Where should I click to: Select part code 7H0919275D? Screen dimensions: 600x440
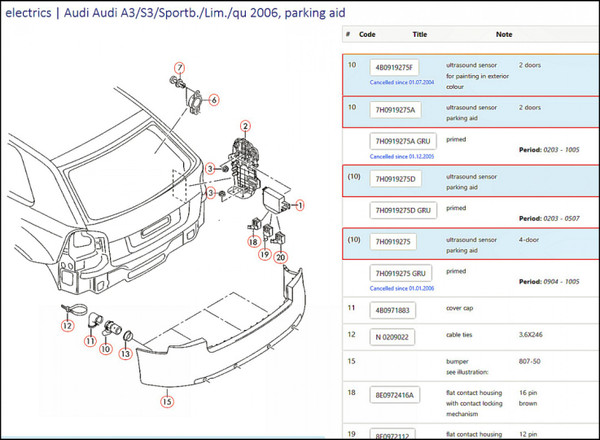point(399,178)
